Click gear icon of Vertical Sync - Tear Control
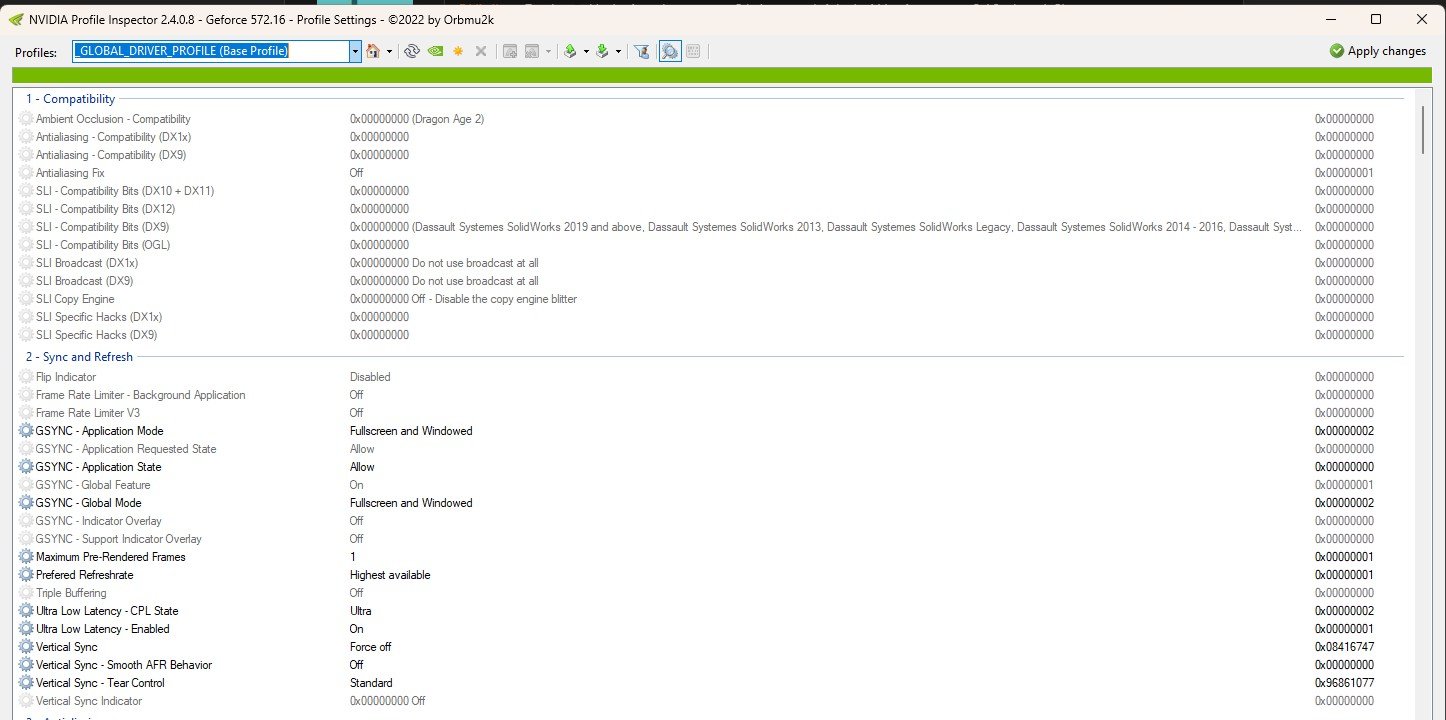1446x720 pixels. 26,683
